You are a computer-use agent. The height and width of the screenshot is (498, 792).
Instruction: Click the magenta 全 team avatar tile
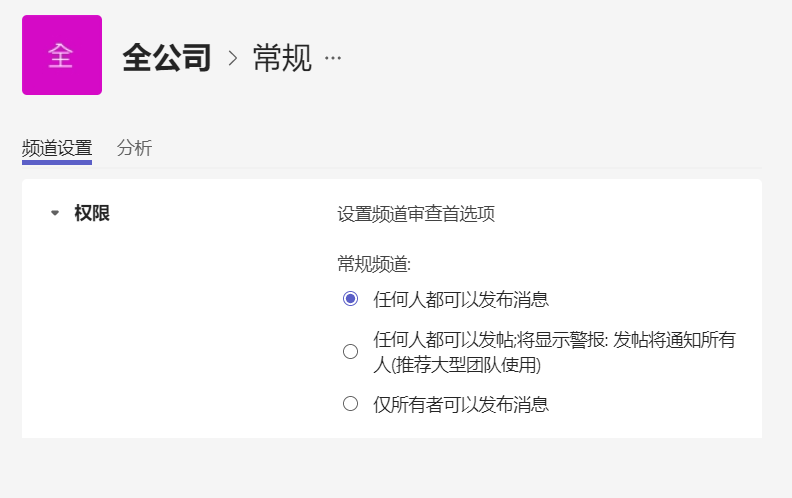point(62,55)
